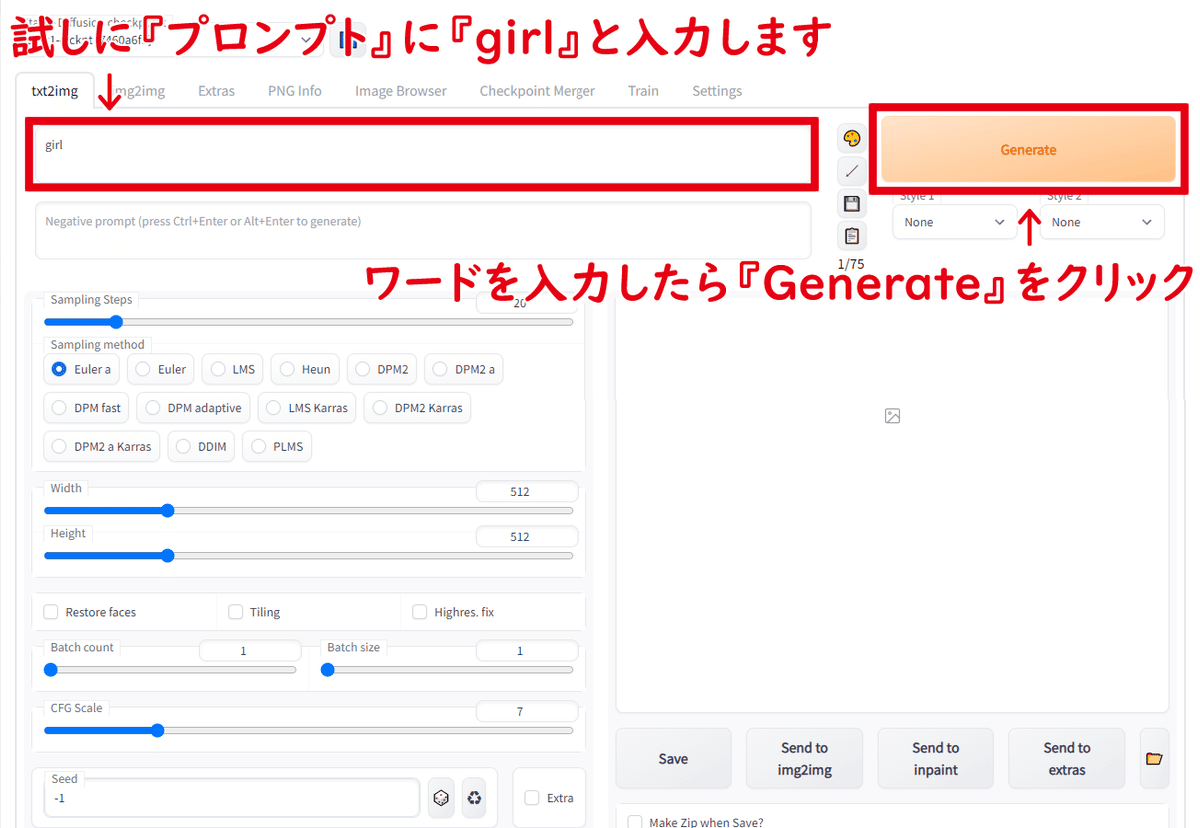Viewport: 1200px width, 828px height.
Task: Click the CFG Scale number box
Action: [x=527, y=712]
